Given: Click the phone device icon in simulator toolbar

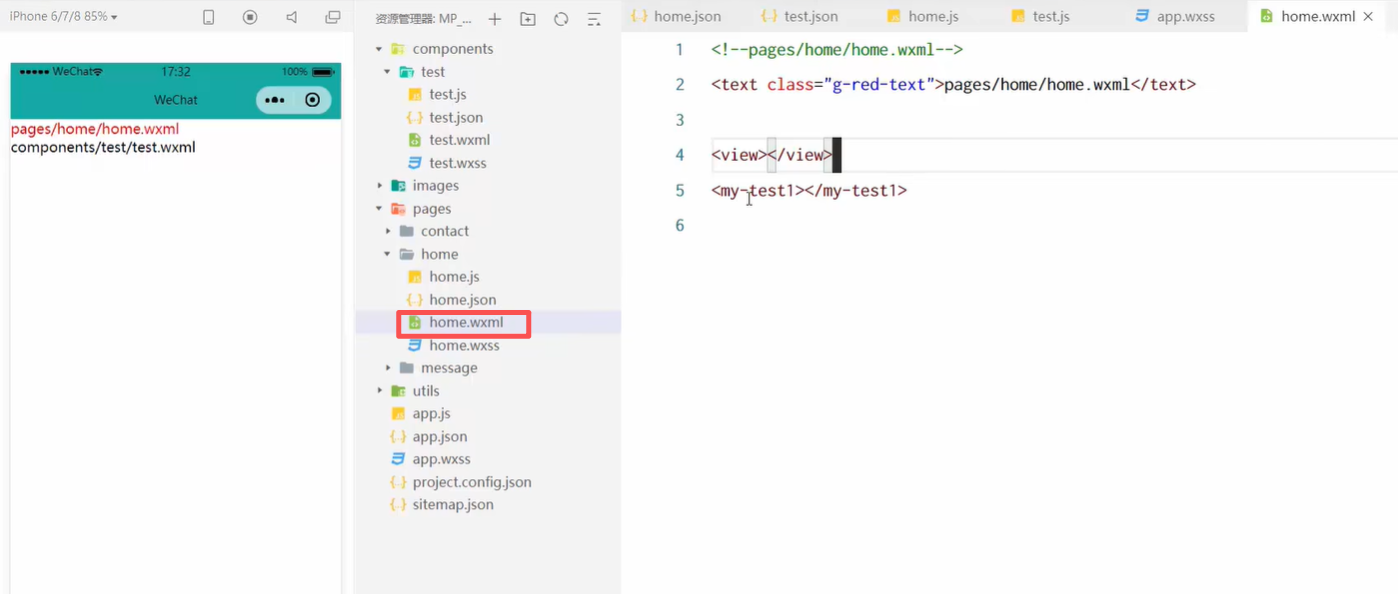Looking at the screenshot, I should coord(208,17).
